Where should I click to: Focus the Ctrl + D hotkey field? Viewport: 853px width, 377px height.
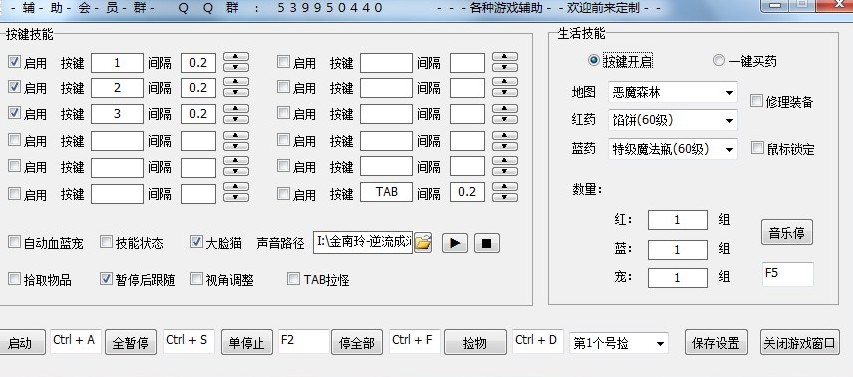(537, 341)
